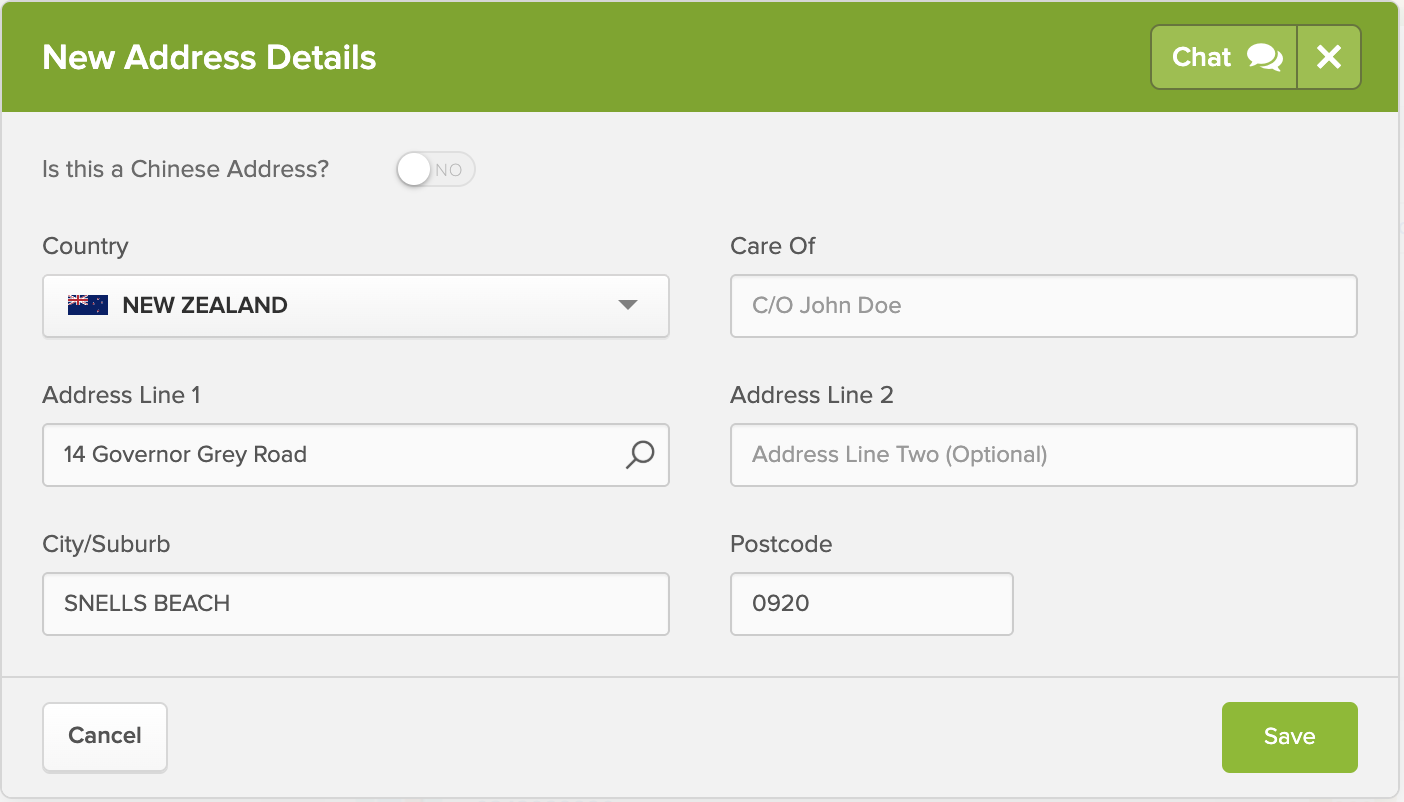Expand the Country dropdown arrow
The height and width of the screenshot is (802, 1404).
(628, 306)
